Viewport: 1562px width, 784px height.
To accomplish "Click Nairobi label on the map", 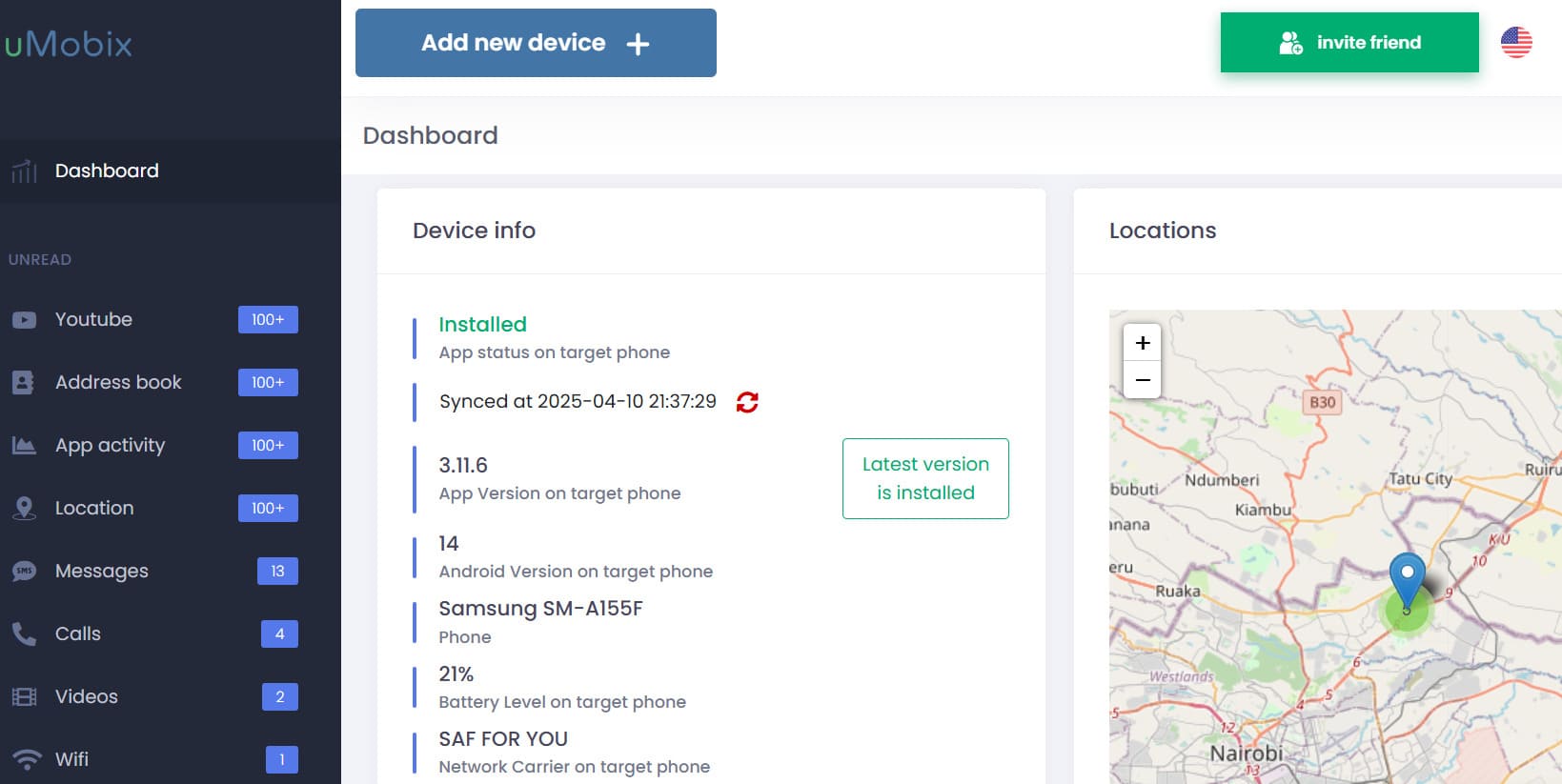I will pos(1247,754).
